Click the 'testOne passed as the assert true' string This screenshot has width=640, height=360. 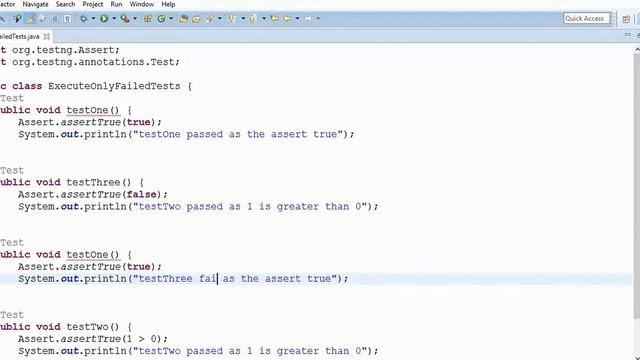(238, 134)
